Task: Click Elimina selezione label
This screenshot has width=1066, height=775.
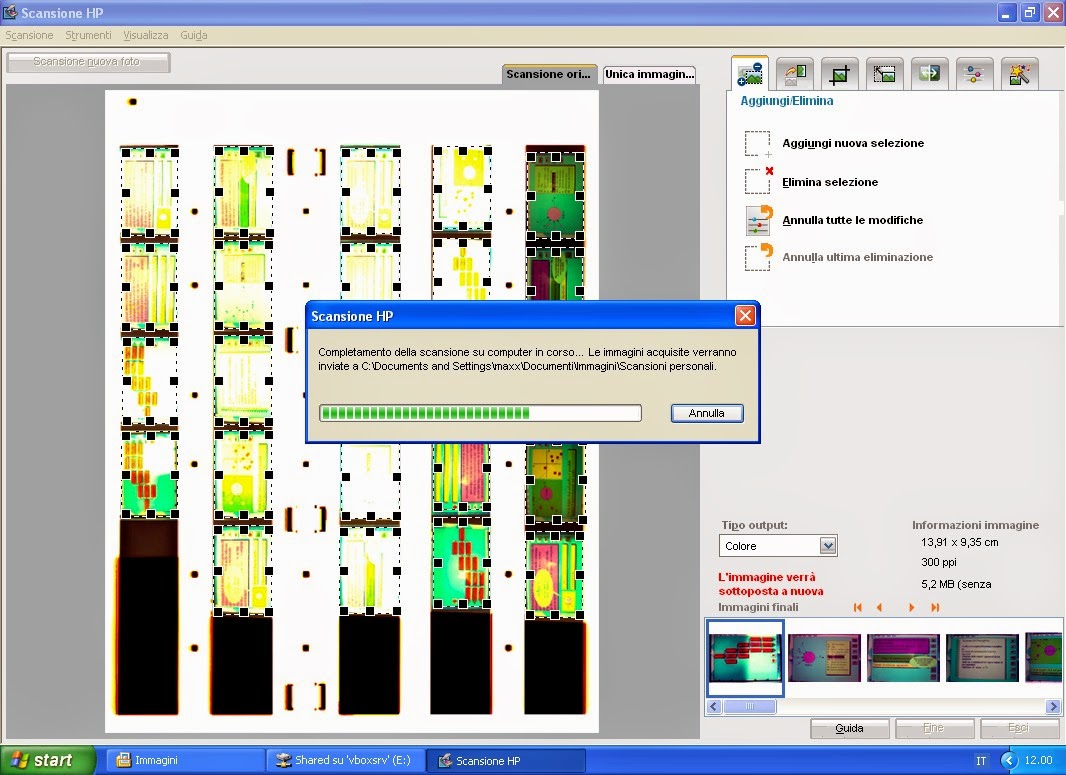Action: click(829, 182)
